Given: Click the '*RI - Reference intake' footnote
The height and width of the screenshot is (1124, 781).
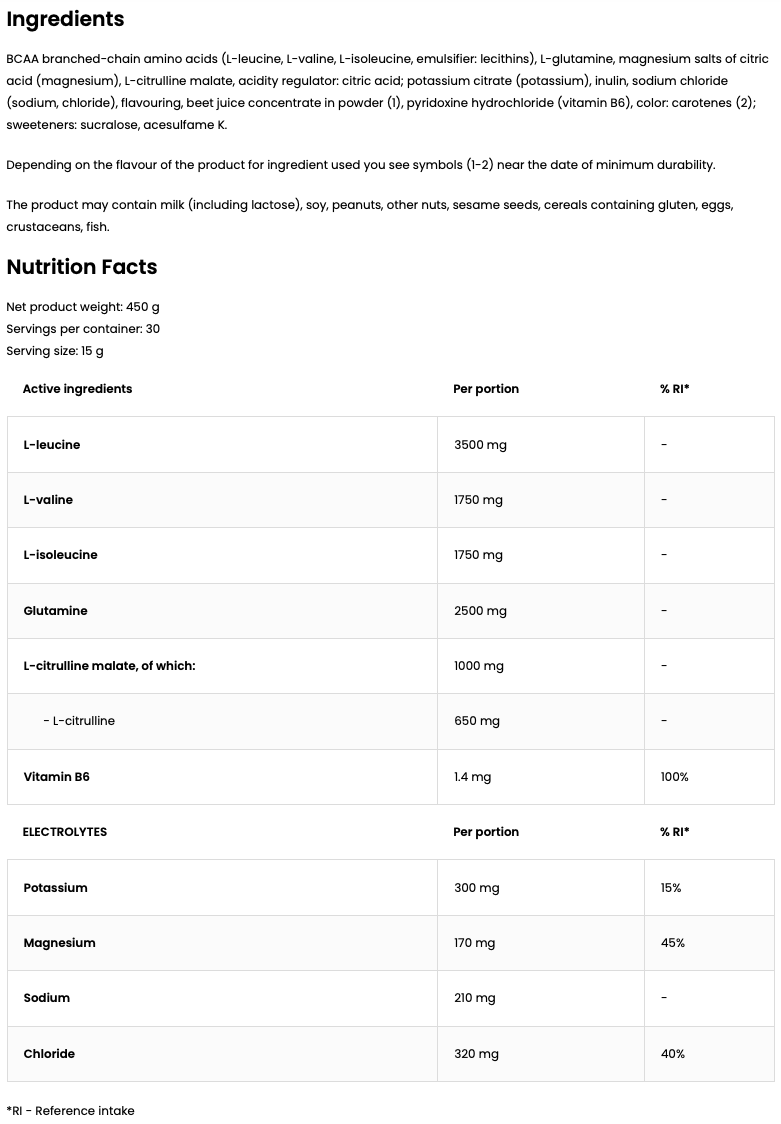Looking at the screenshot, I should [x=70, y=1111].
